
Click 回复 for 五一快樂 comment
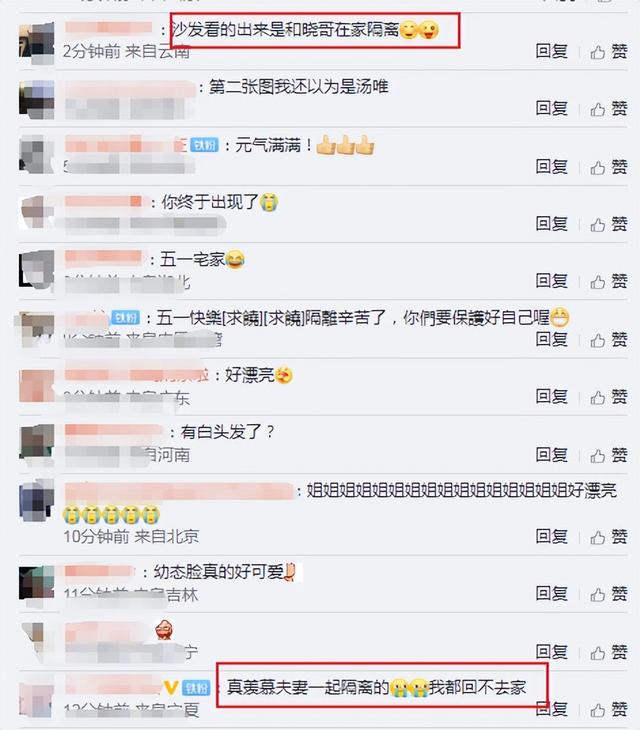[x=552, y=339]
